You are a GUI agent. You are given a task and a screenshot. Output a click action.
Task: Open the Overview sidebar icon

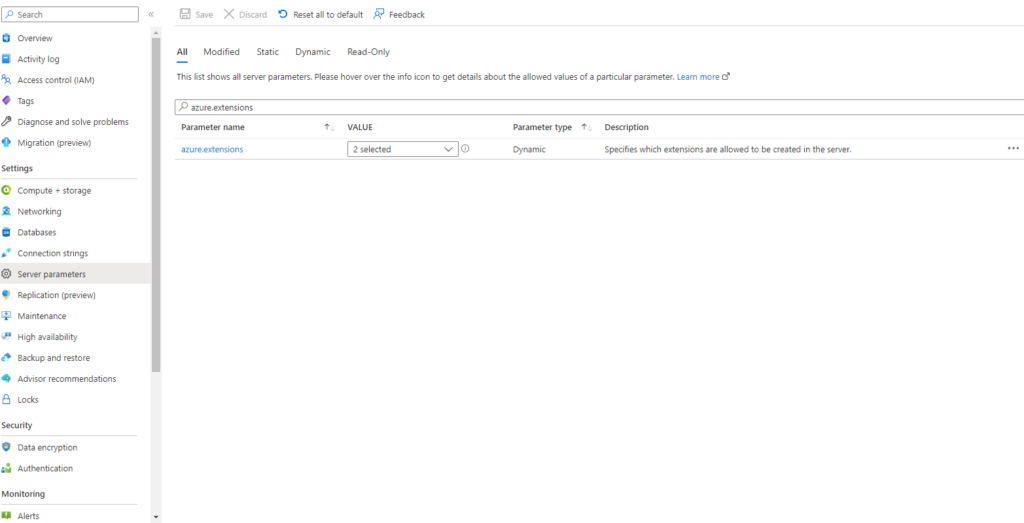click(7, 38)
